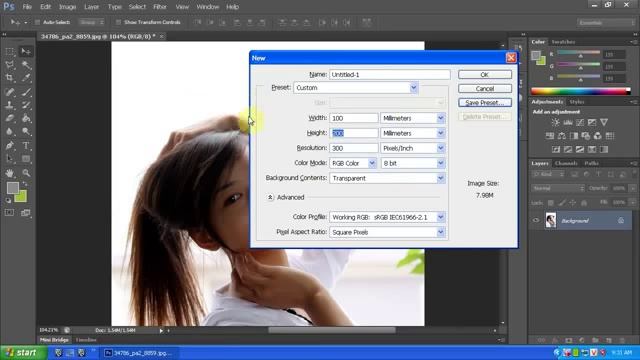Click Cancel in the New dialog
Viewport: 640px width, 360px height.
pos(484,89)
